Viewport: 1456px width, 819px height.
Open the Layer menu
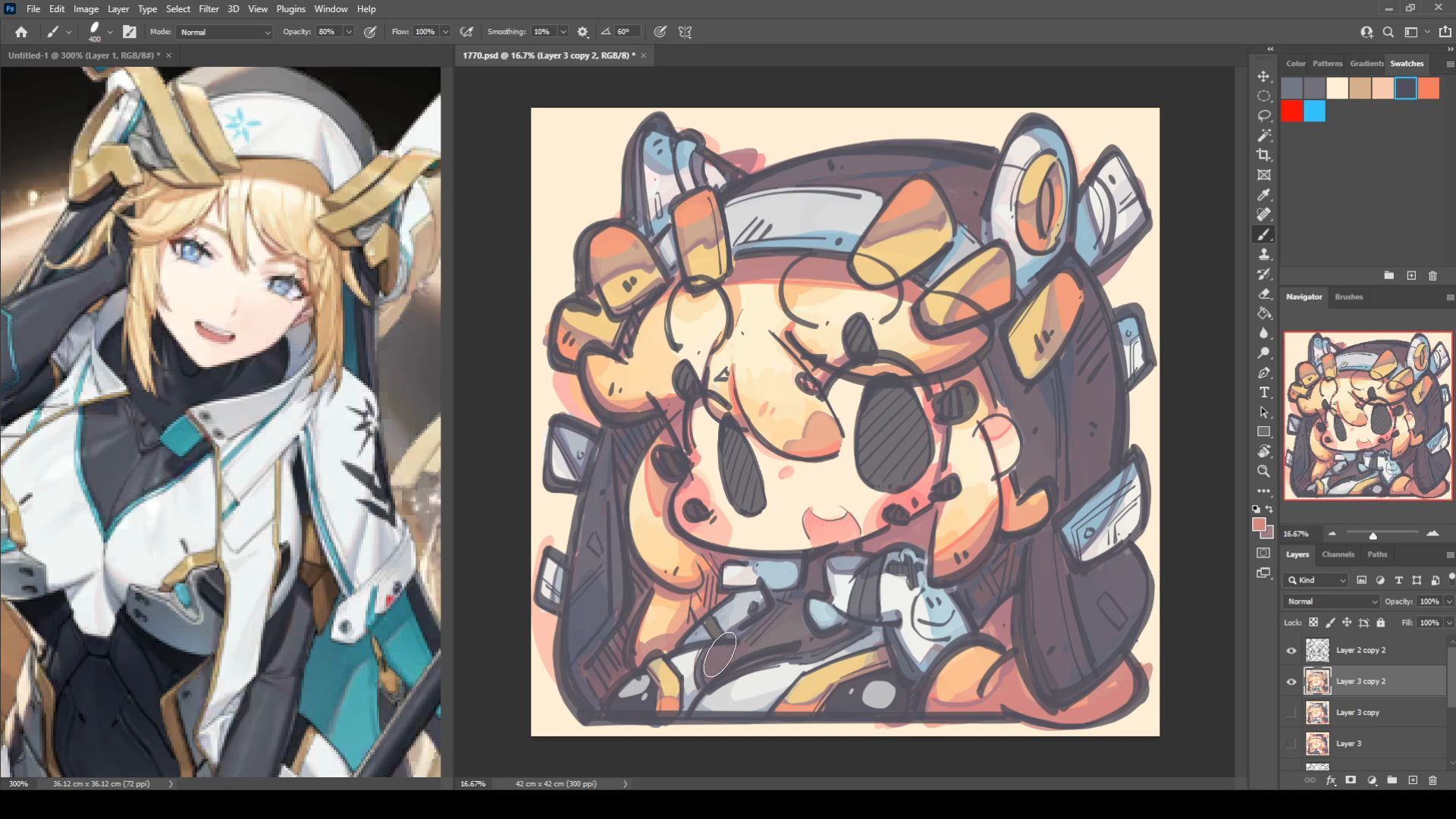(x=118, y=9)
